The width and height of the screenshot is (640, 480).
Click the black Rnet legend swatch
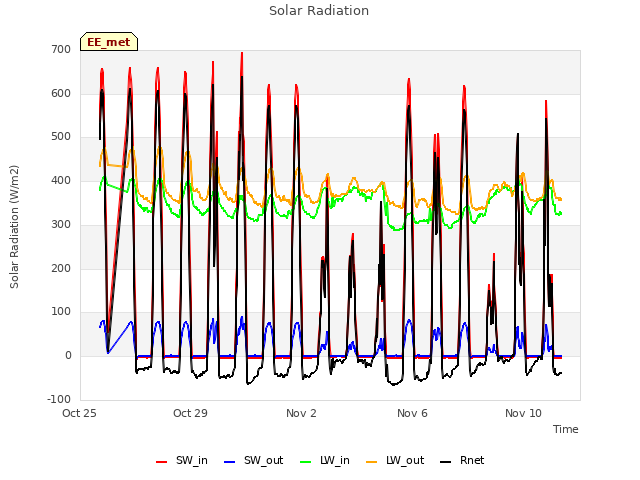(x=446, y=462)
